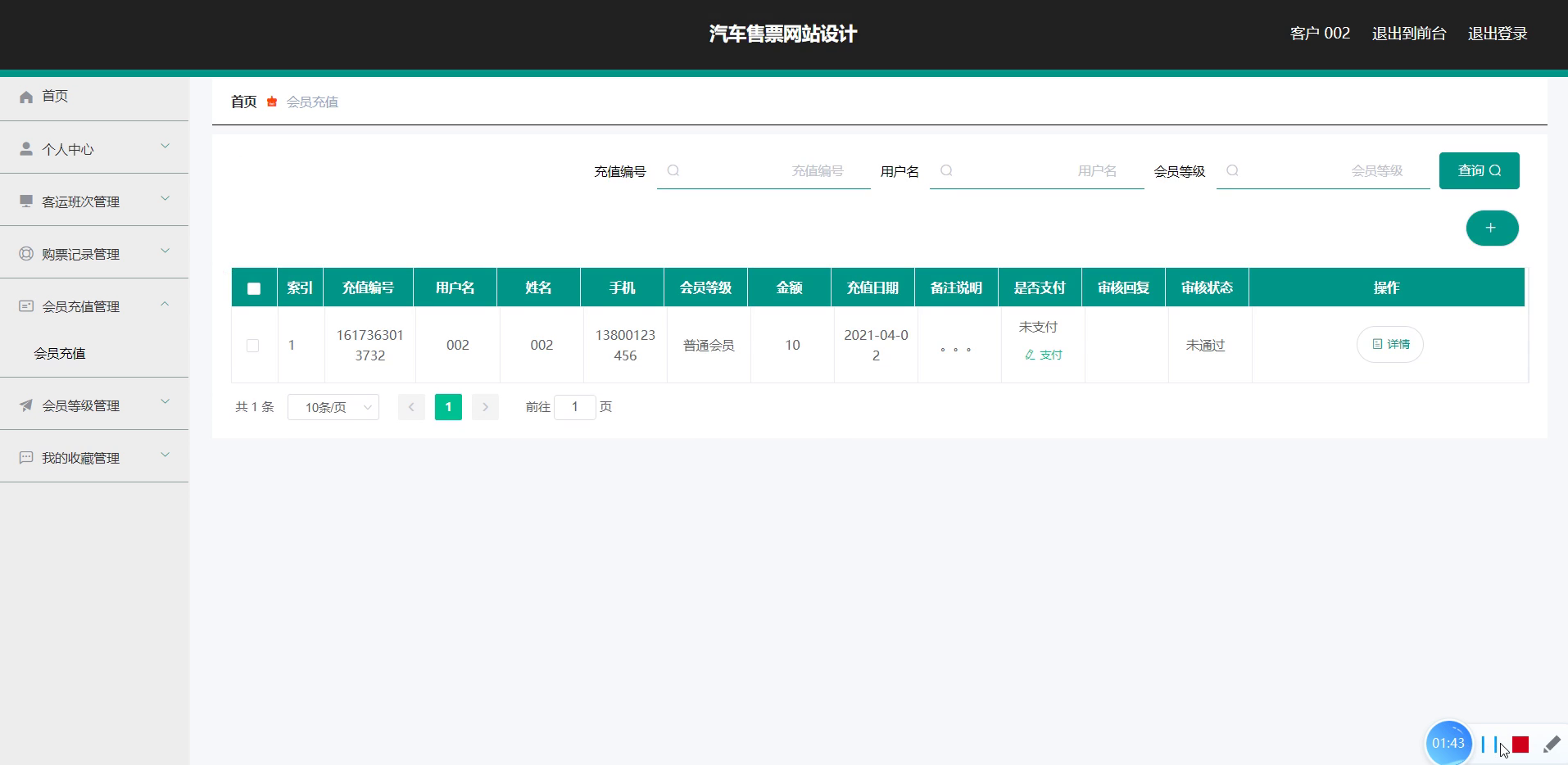Collapse the 会员充值管理 chevron
1568x765 pixels.
pos(165,304)
